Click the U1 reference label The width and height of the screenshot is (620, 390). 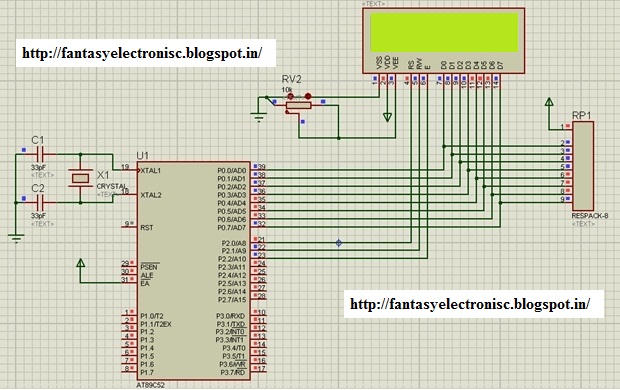tap(142, 155)
